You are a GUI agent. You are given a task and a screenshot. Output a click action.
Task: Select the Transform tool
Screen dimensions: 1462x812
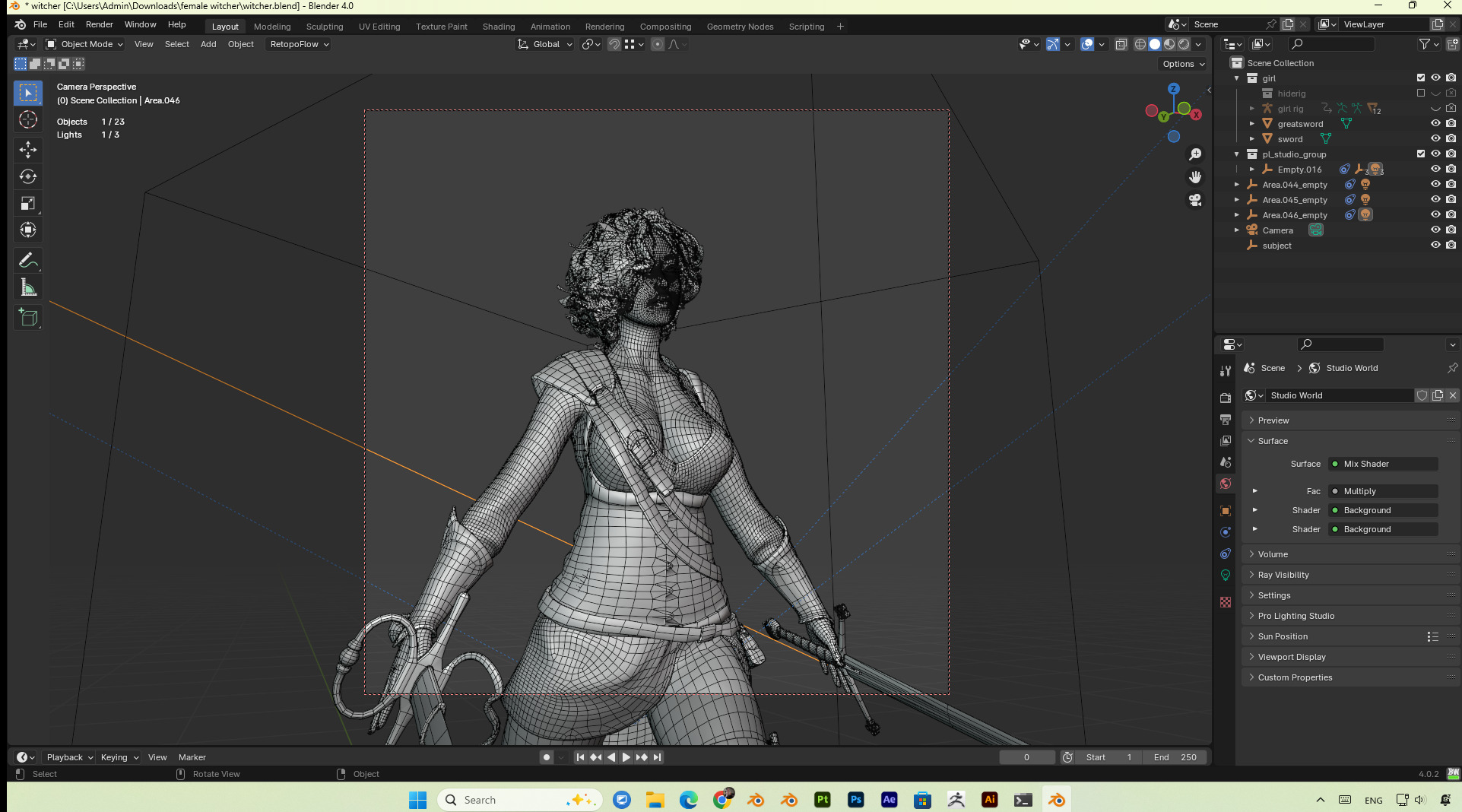pyautogui.click(x=28, y=230)
